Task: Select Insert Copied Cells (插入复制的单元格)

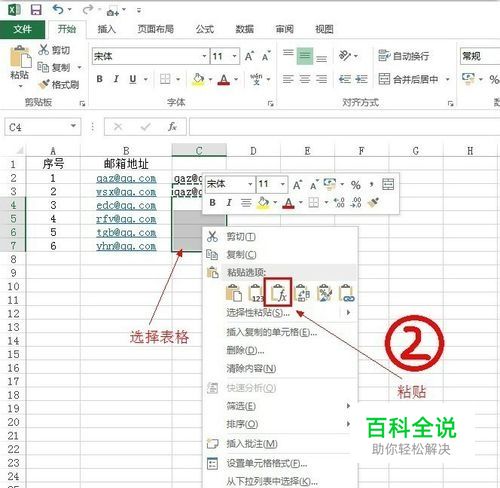Action: tap(280, 332)
